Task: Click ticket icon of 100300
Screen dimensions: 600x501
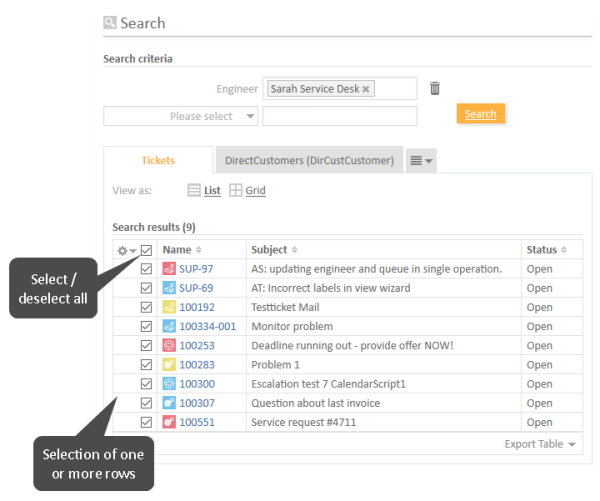Action: 169,384
